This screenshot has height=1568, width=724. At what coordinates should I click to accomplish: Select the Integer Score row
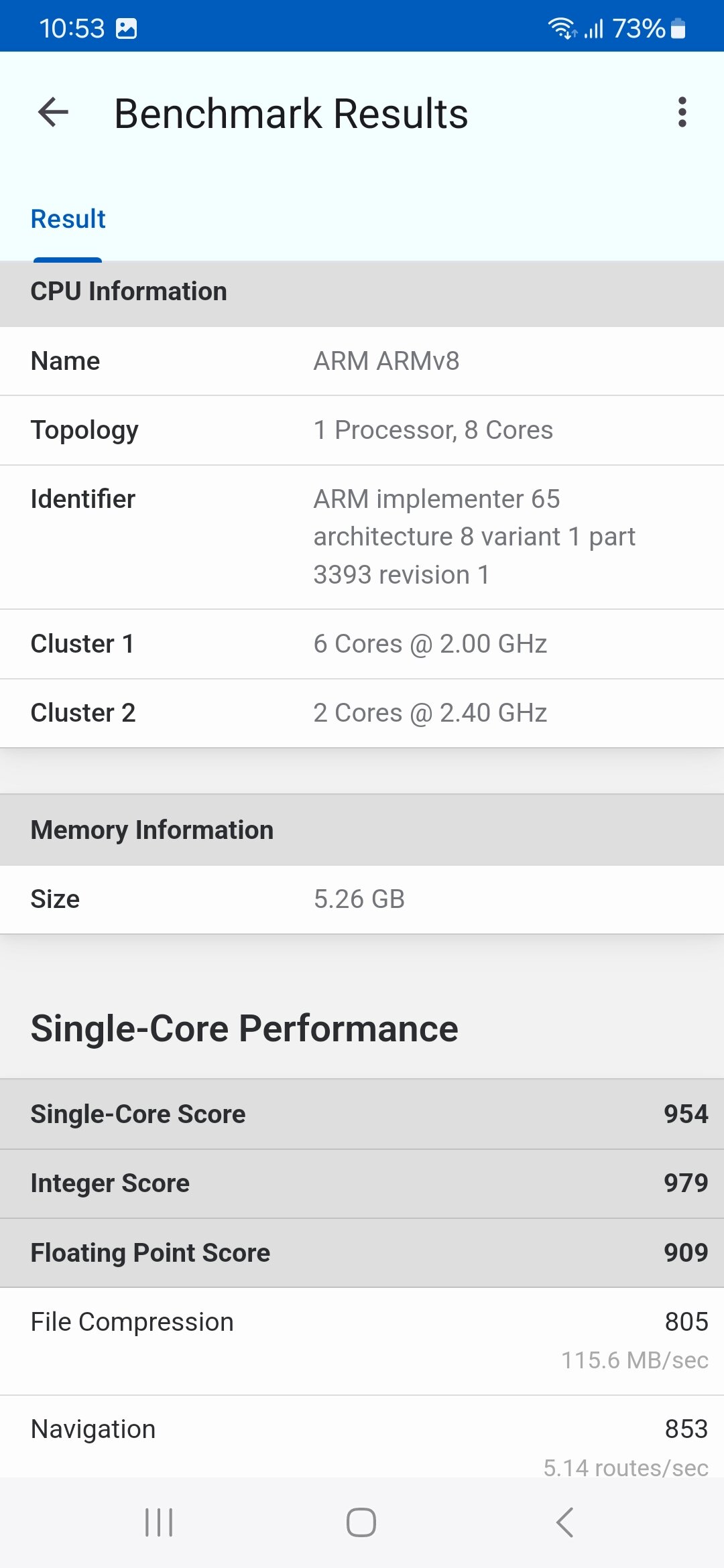point(362,1183)
